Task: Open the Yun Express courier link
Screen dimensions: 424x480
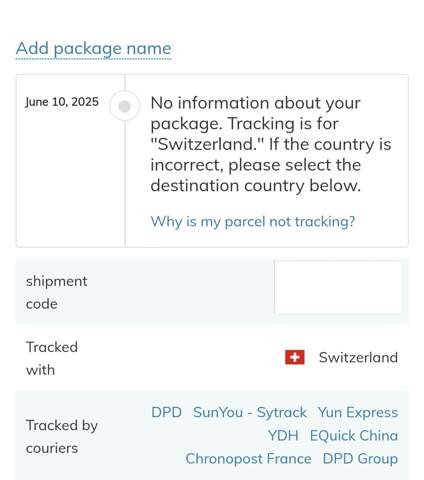Action: point(358,413)
